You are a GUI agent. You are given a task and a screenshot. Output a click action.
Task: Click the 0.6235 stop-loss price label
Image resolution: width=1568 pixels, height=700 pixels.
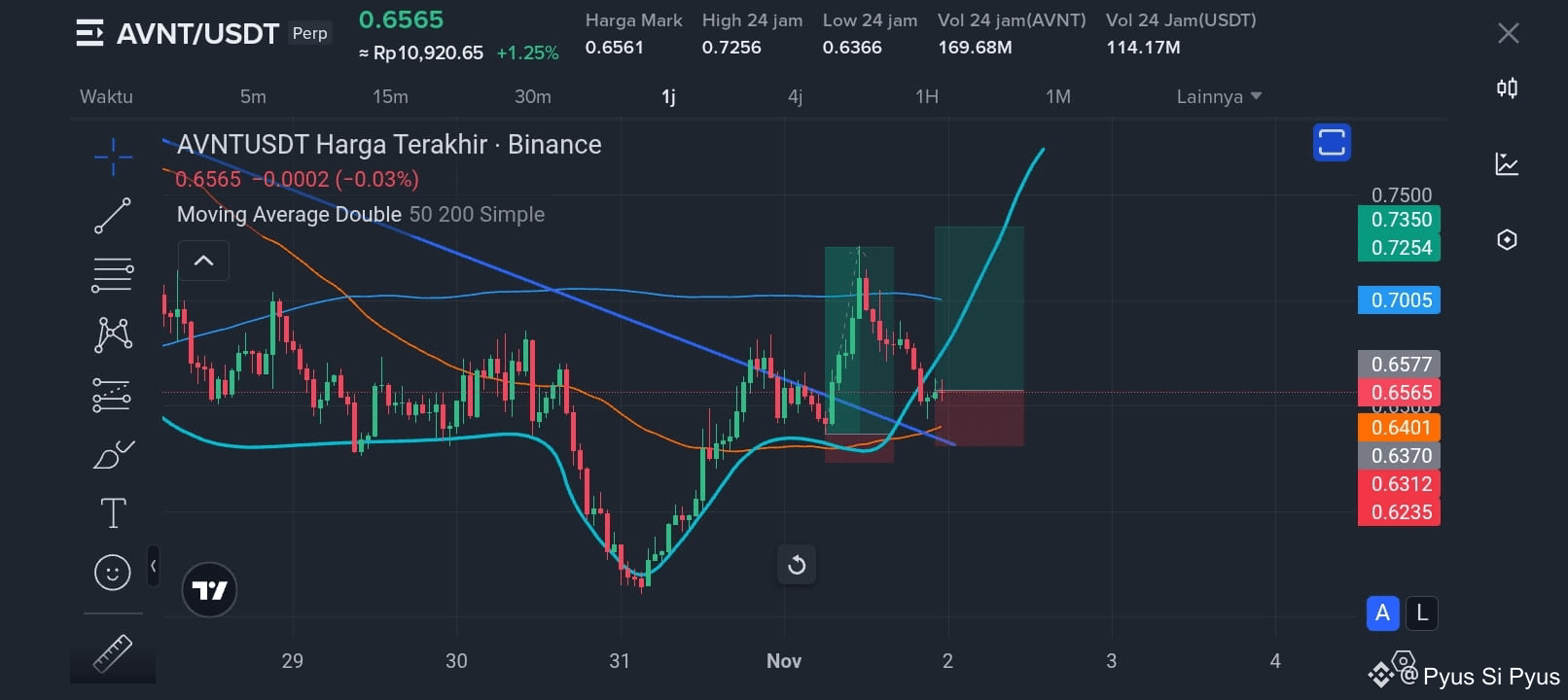coord(1400,512)
